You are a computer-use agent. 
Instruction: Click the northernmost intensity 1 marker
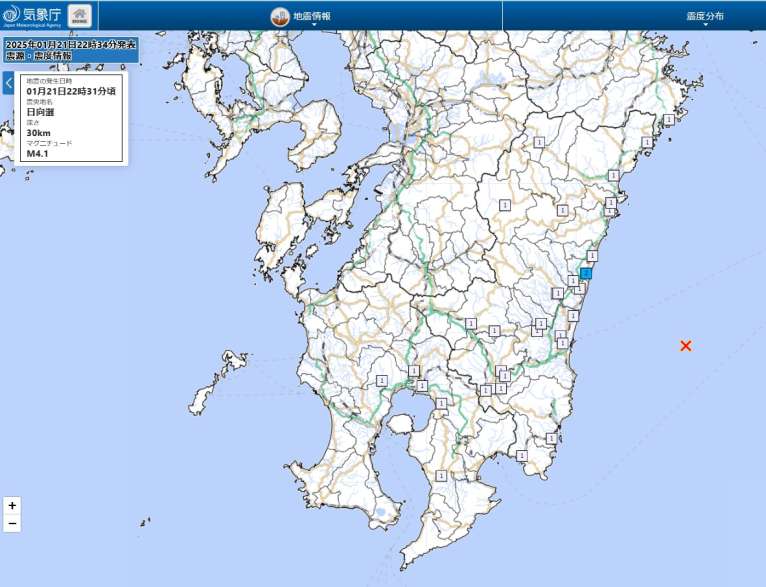(539, 143)
